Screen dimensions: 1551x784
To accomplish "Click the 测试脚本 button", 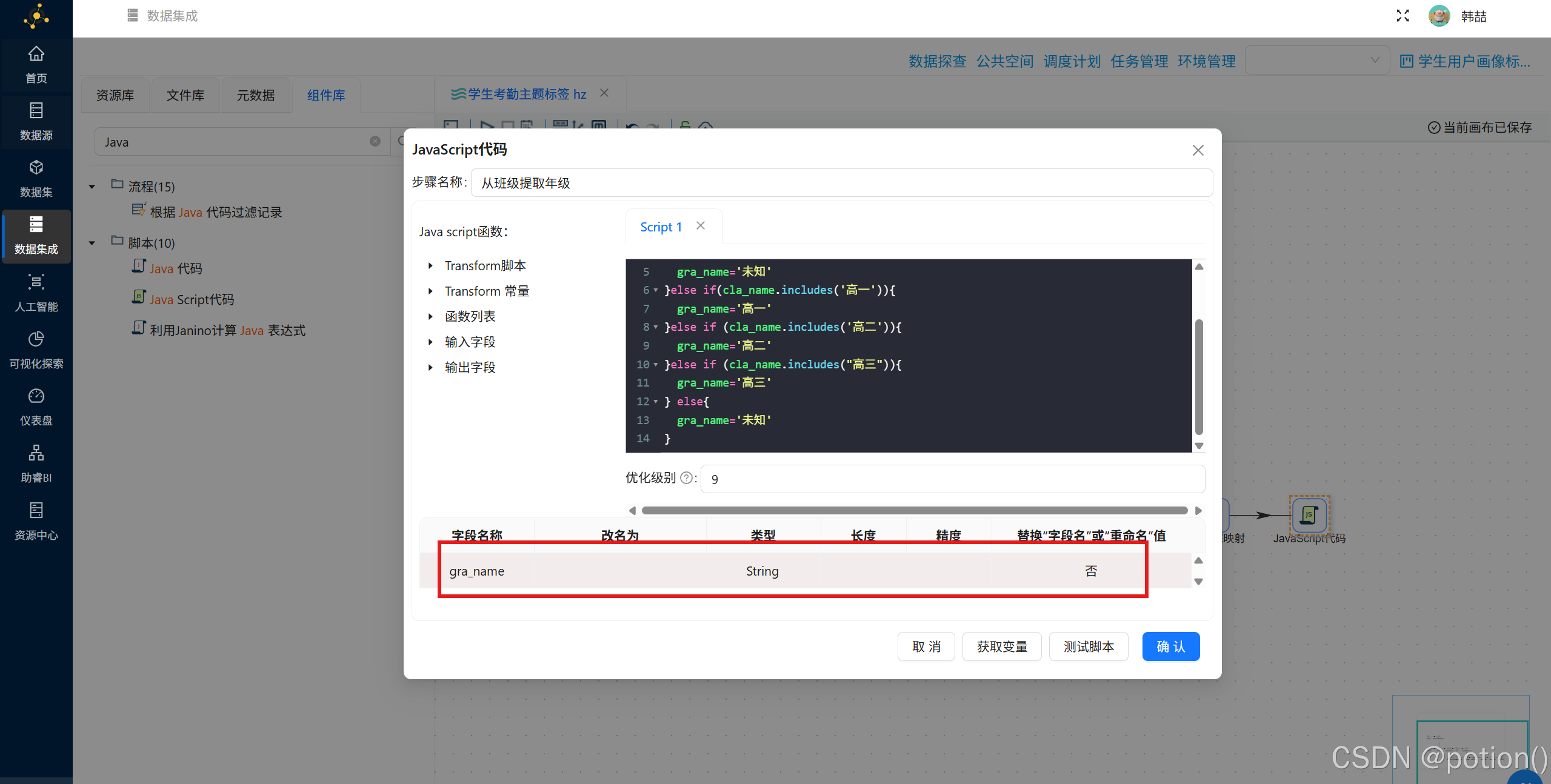I will [x=1089, y=646].
